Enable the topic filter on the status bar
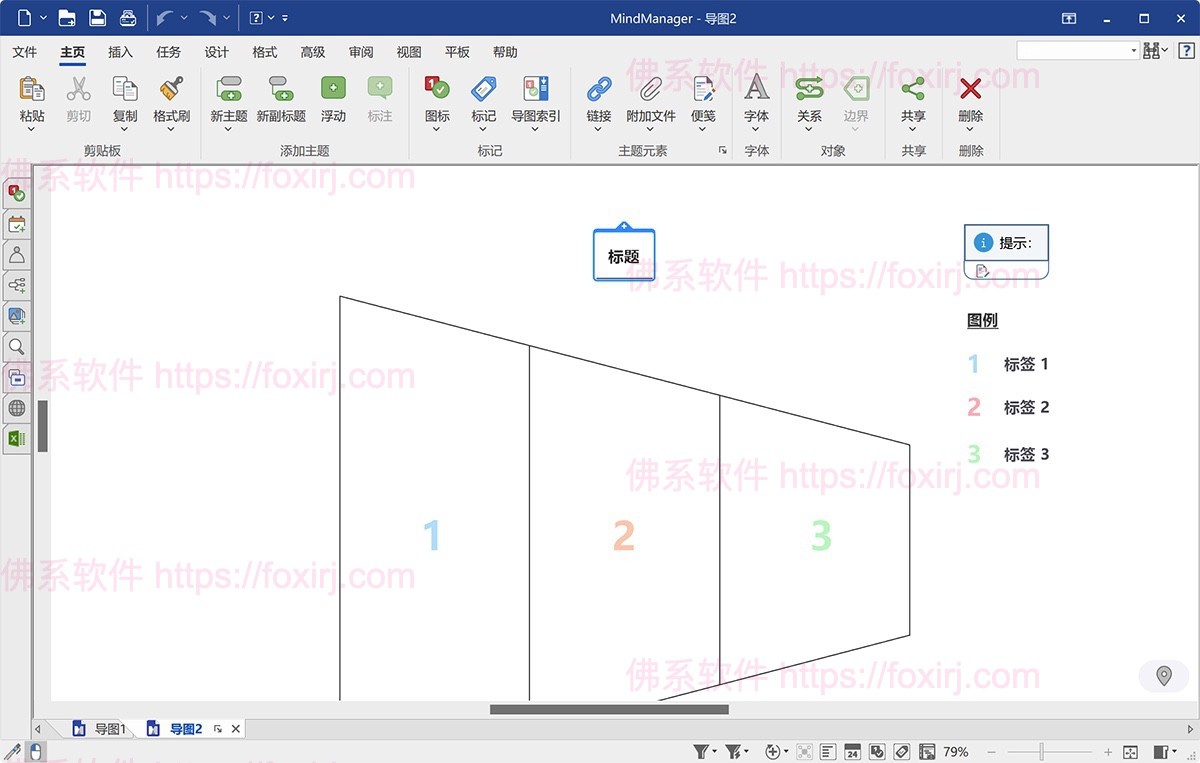This screenshot has height=763, width=1200. pyautogui.click(x=702, y=750)
